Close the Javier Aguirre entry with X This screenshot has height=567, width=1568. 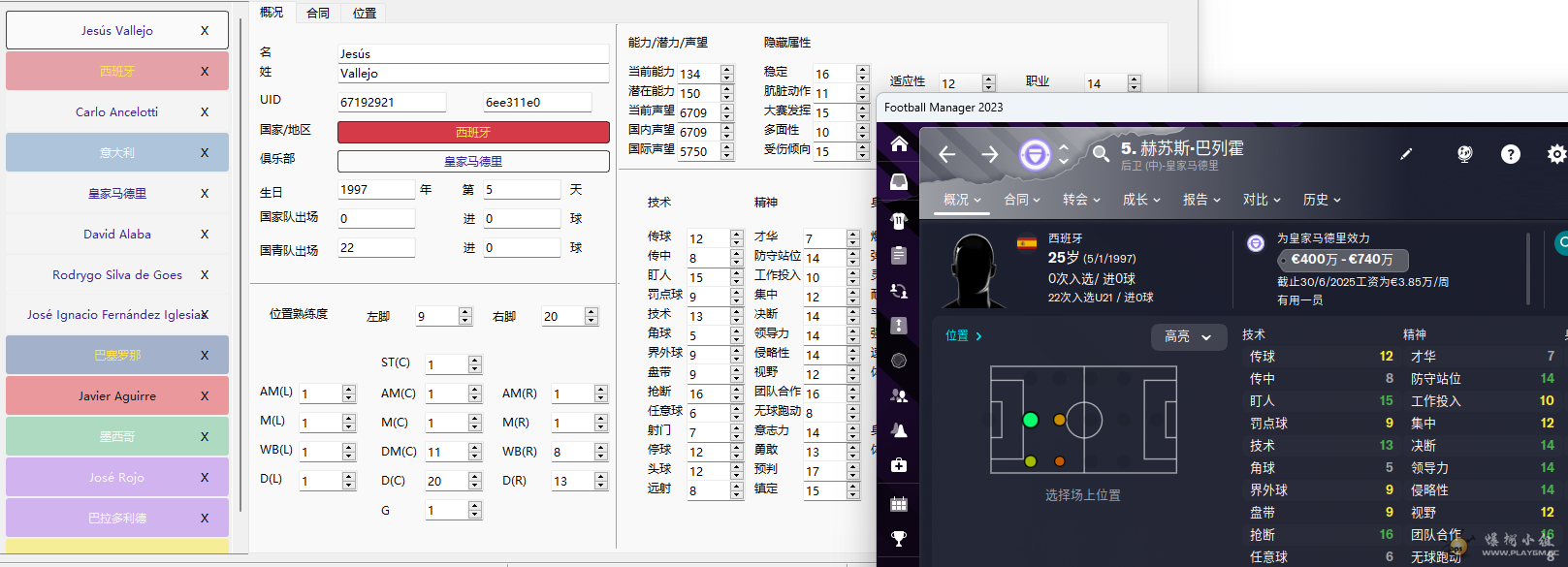pos(205,395)
